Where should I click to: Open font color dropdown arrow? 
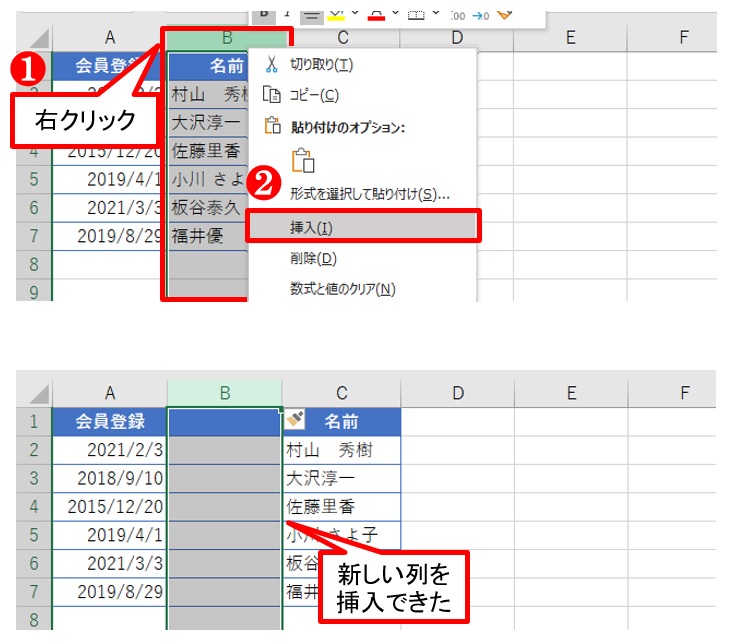[396, 14]
